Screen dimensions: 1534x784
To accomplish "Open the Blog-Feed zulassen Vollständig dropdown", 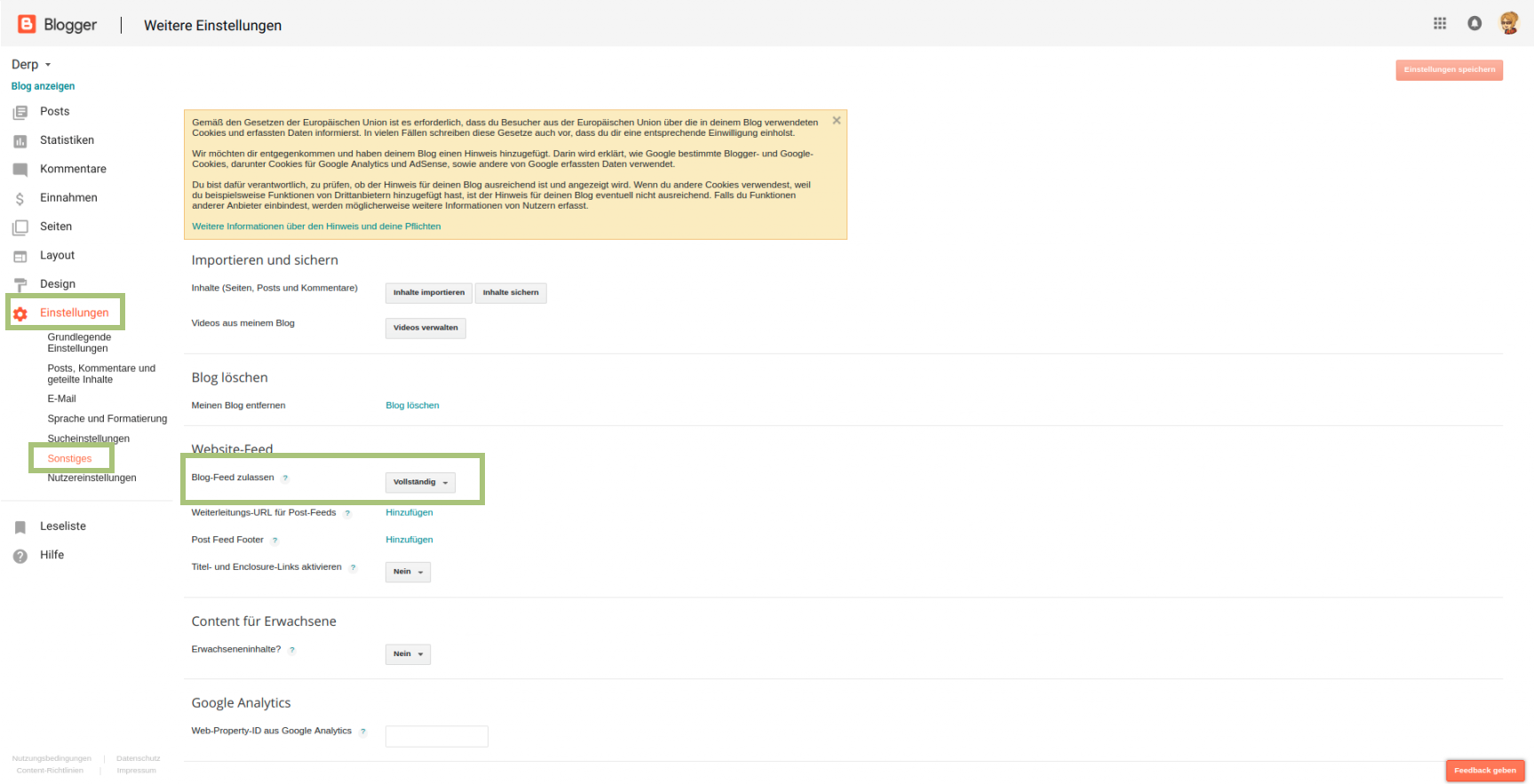I will pos(420,482).
